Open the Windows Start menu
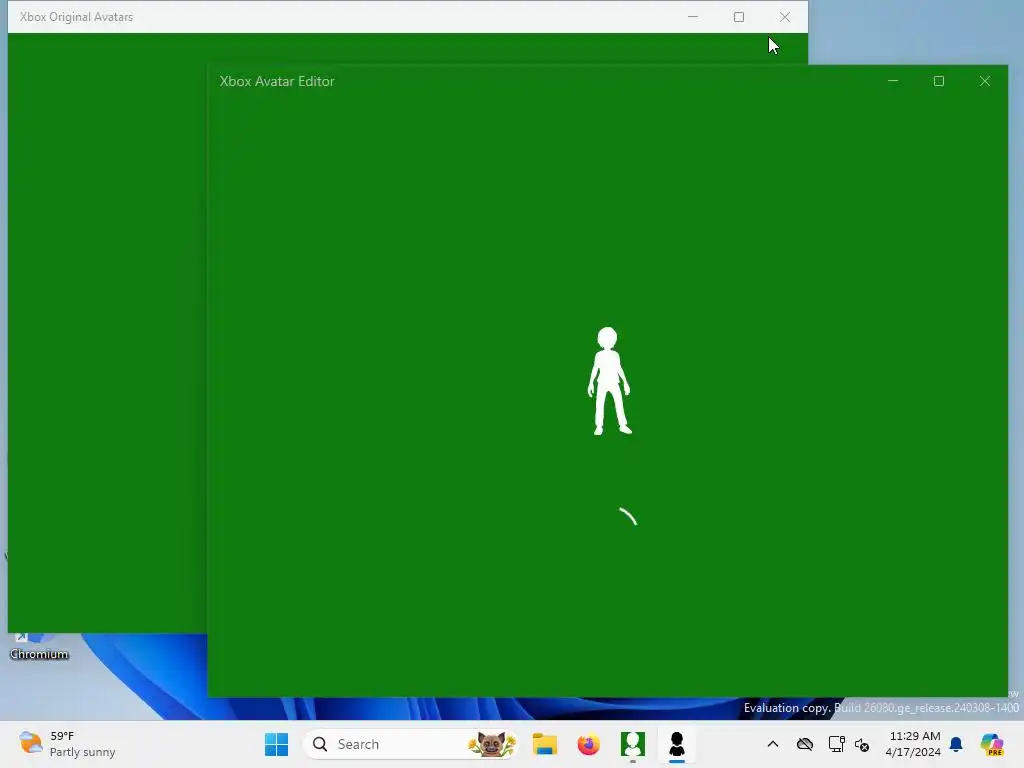The height and width of the screenshot is (768, 1024). tap(276, 744)
